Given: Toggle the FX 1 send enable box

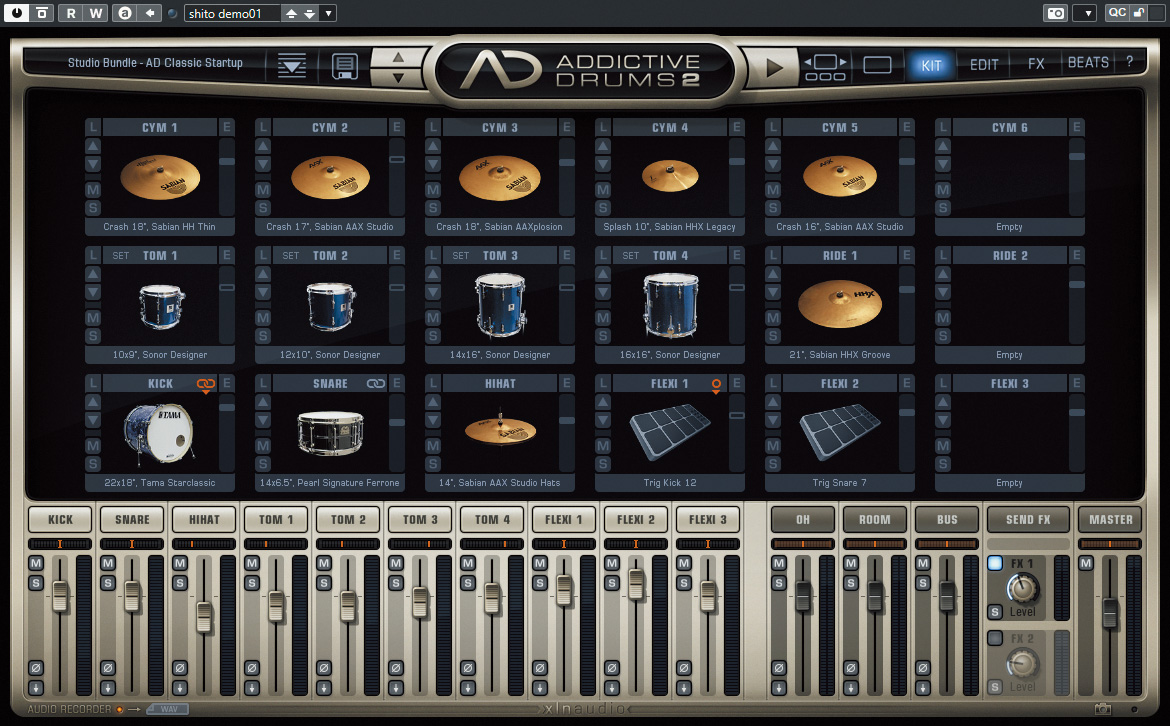Looking at the screenshot, I should coord(995,563).
